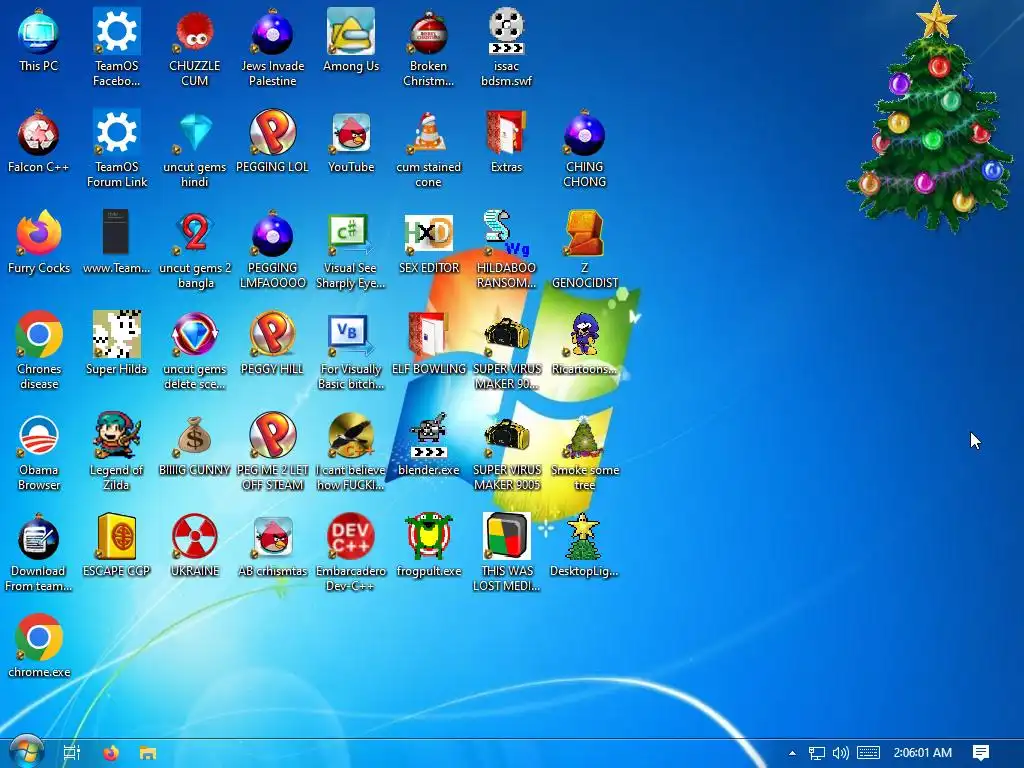The height and width of the screenshot is (768, 1024).
Task: Open the touch keyboard tray icon
Action: click(x=868, y=753)
